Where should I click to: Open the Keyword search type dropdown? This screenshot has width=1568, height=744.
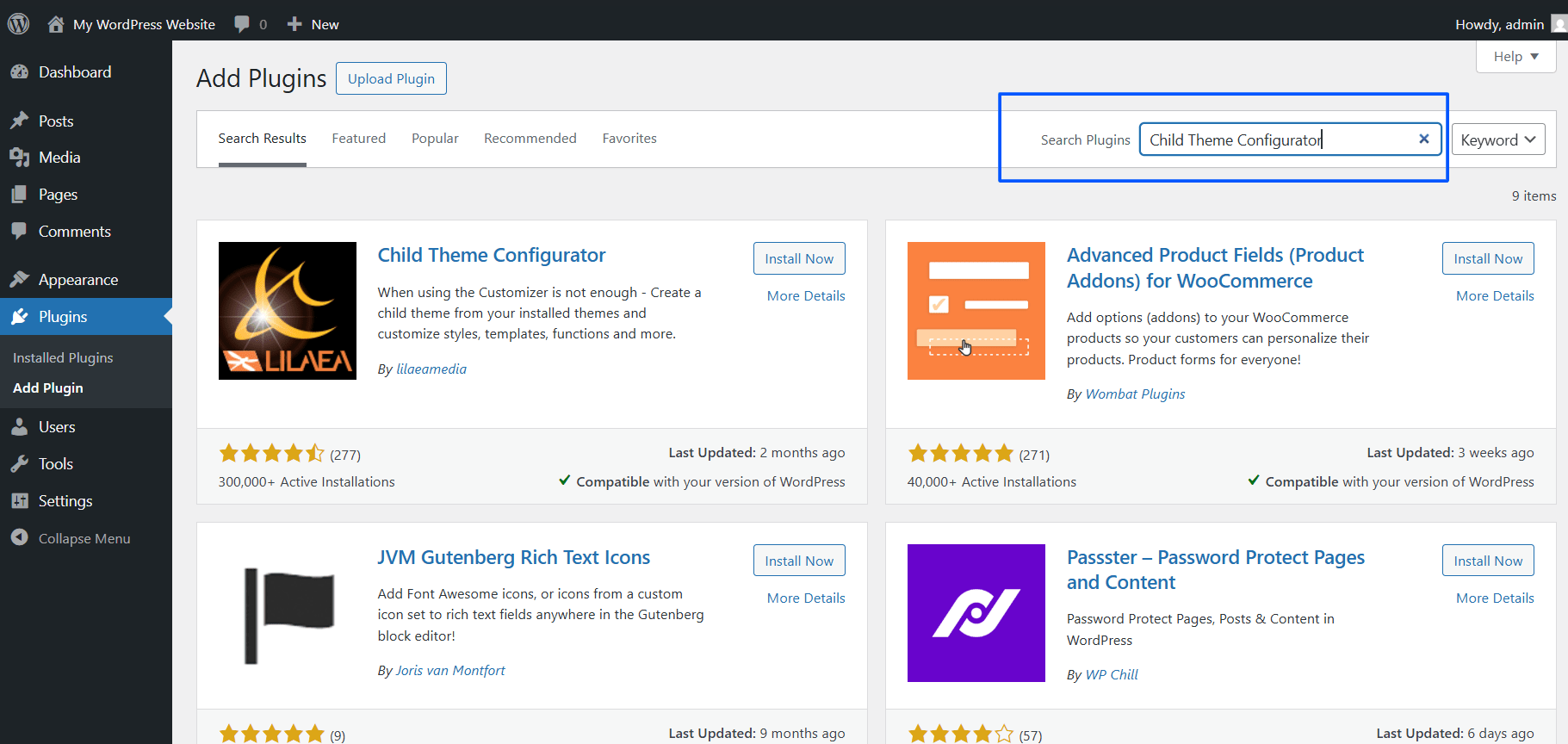coord(1498,139)
